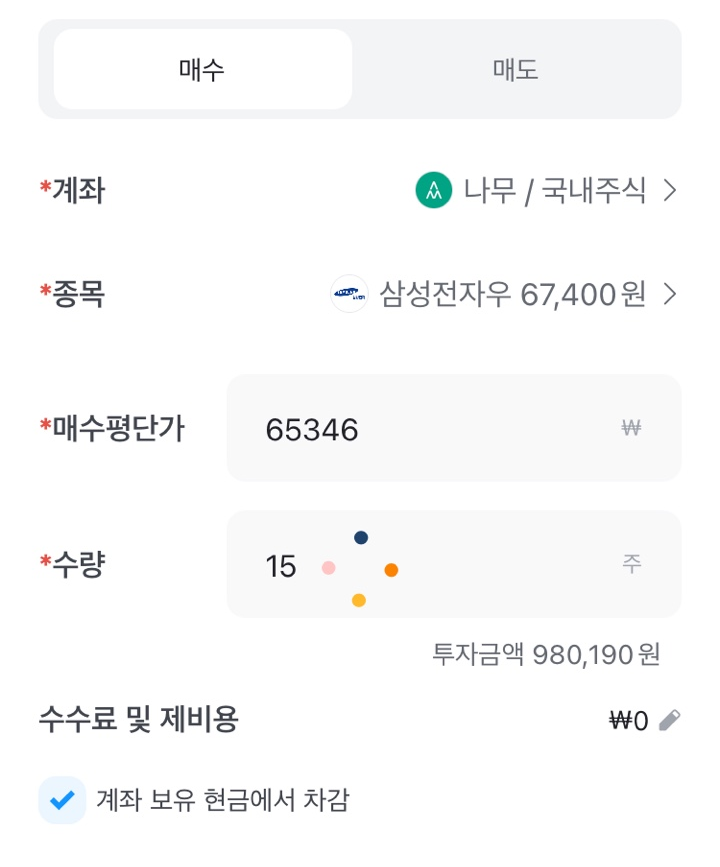The width and height of the screenshot is (720, 867).
Task: Click the dark blue dot in quantity field
Action: coord(361,537)
